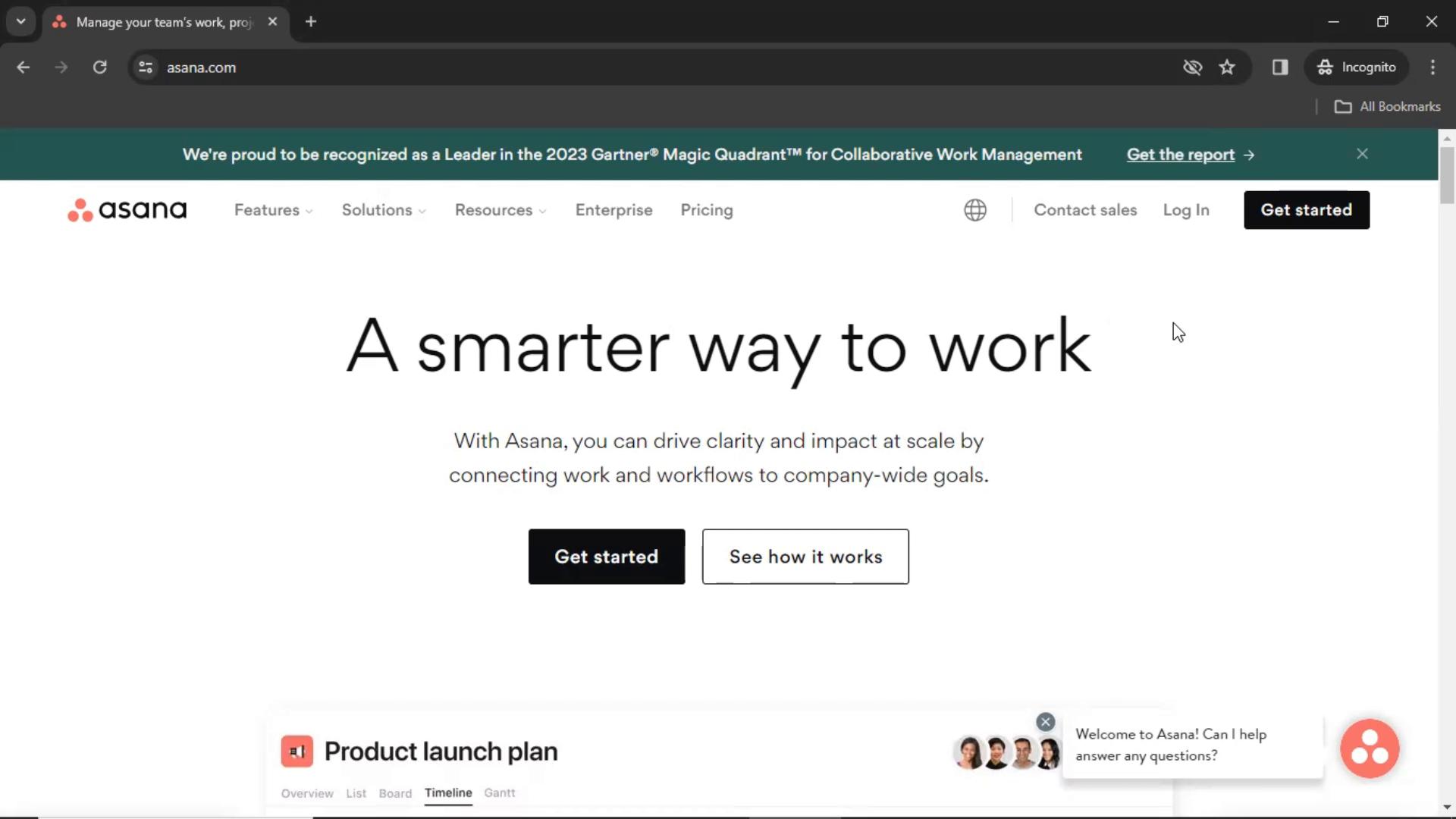1456x819 pixels.
Task: Click the bookmark star icon in address bar
Action: pyautogui.click(x=1228, y=67)
